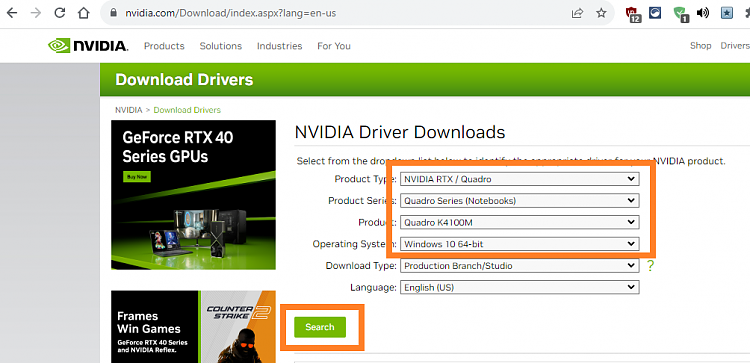Screen dimensions: 750x363
Task: Click the Download Drivers breadcrumb link
Action: 187,110
